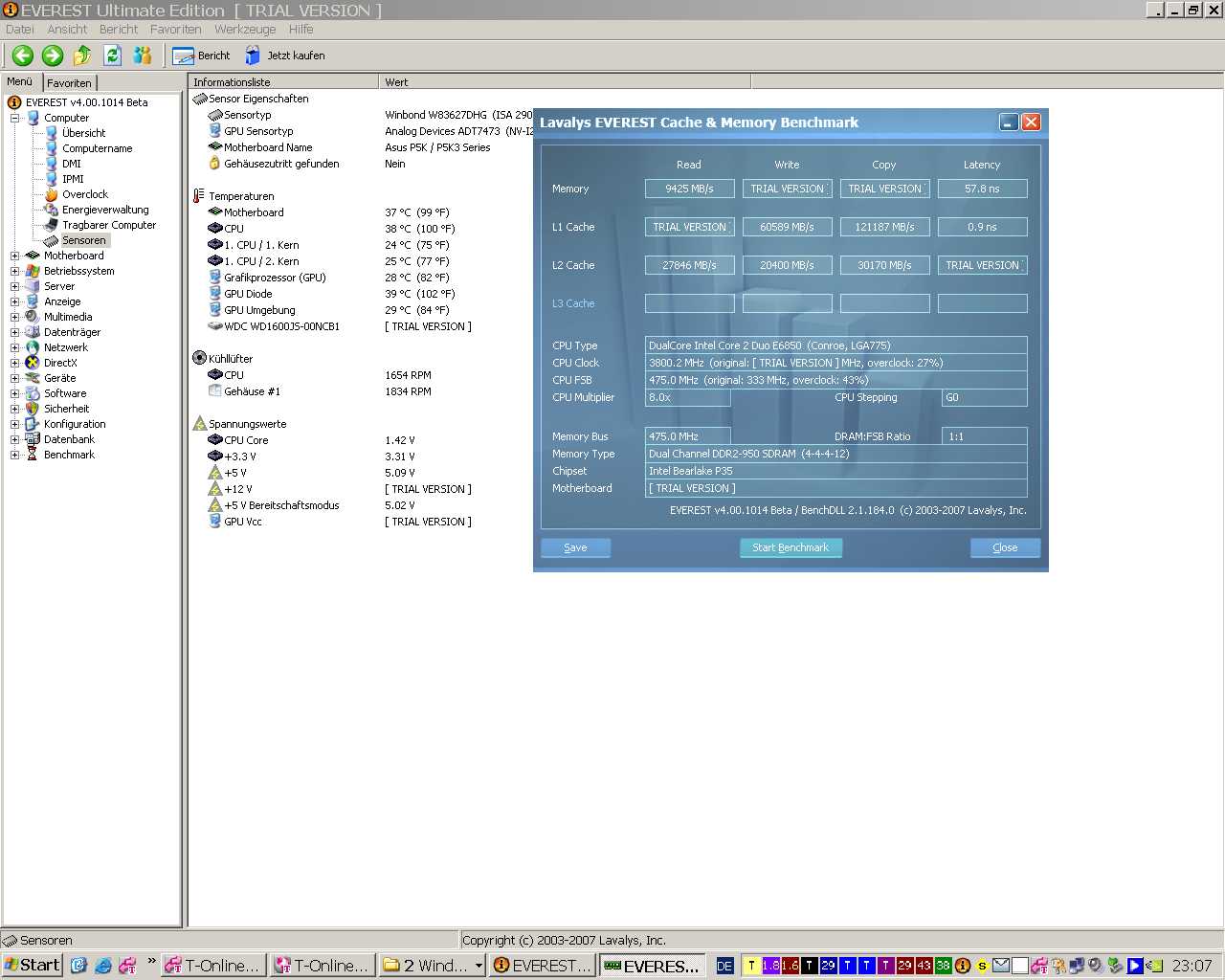1225x980 pixels.
Task: Click the Temperaturen thermometer icon
Action: click(x=199, y=196)
